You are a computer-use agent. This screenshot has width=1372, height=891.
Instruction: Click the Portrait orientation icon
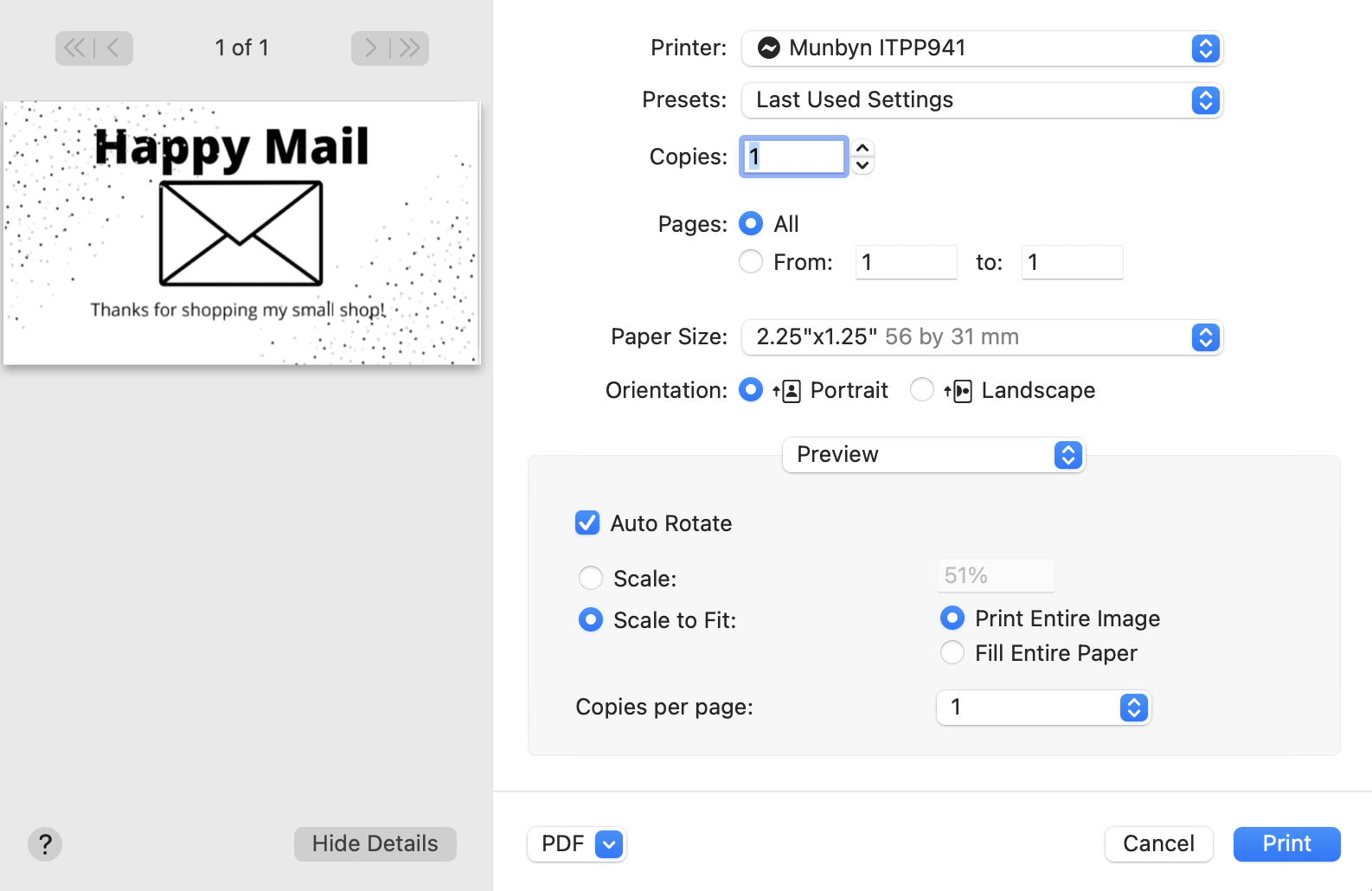click(787, 391)
